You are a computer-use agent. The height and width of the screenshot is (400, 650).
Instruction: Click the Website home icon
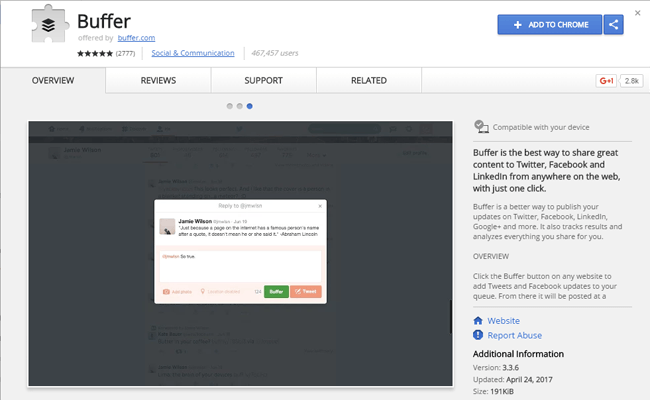(478, 320)
